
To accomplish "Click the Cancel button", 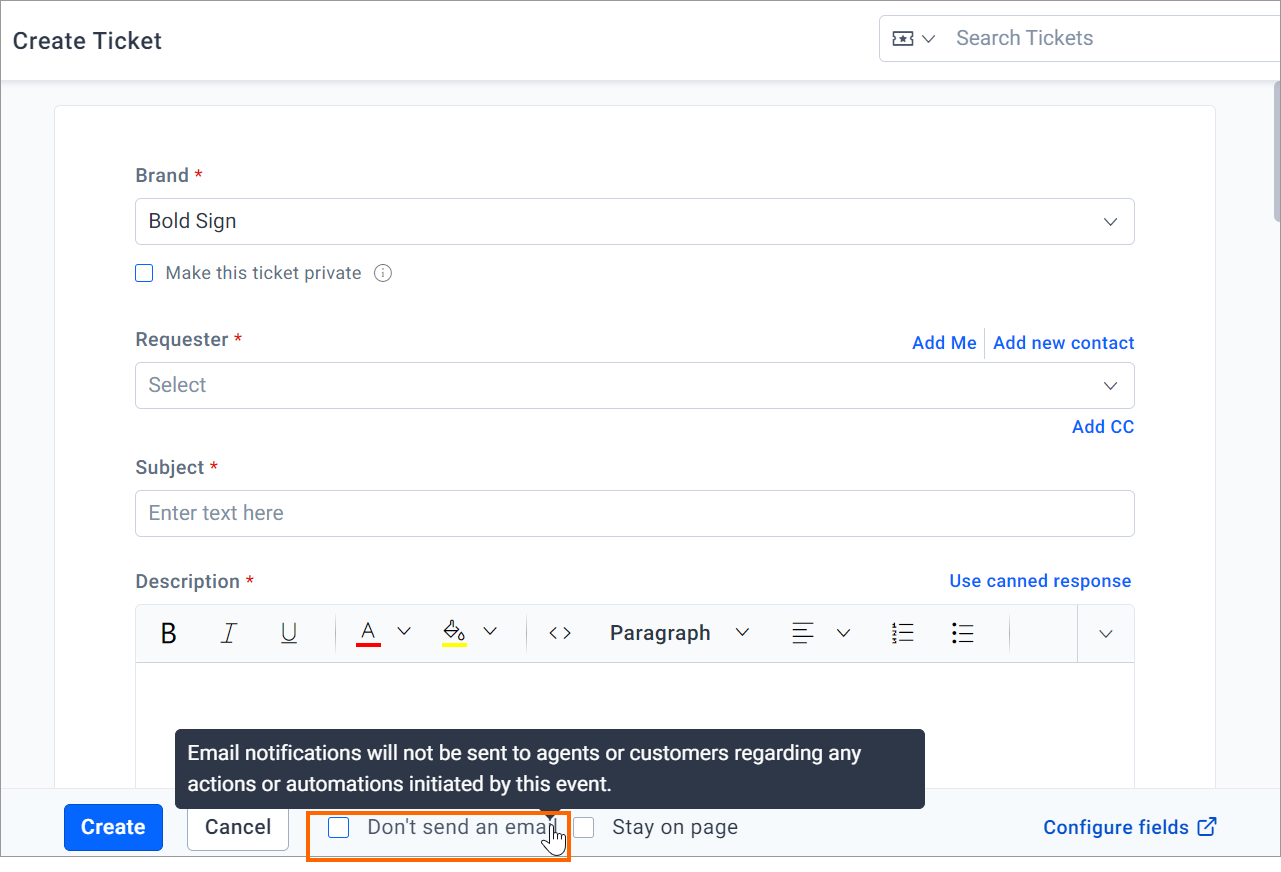I will [x=238, y=827].
